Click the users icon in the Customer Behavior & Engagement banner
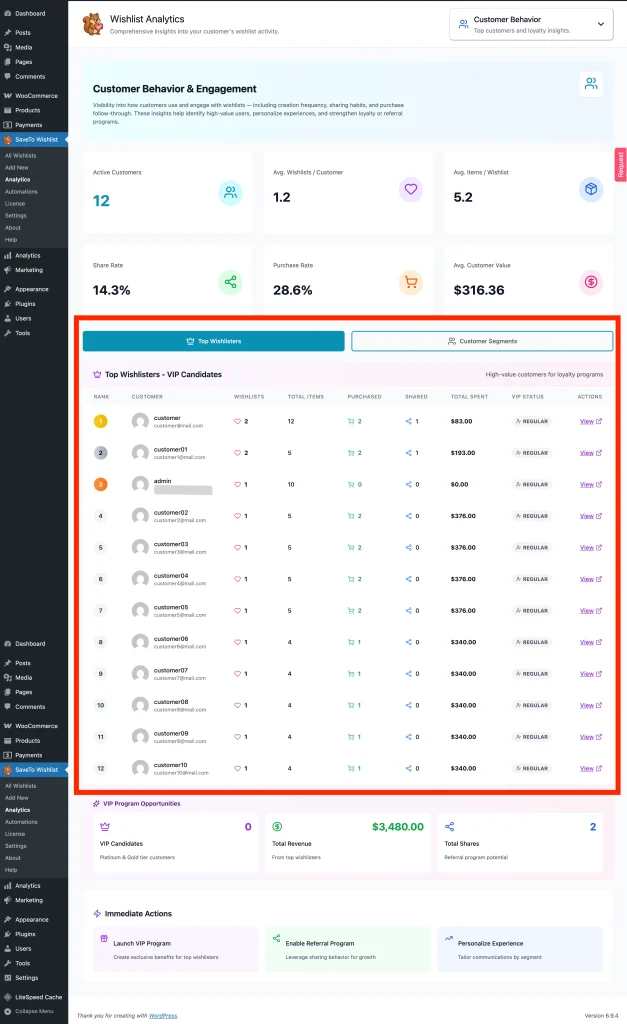627x1024 pixels. [x=591, y=84]
